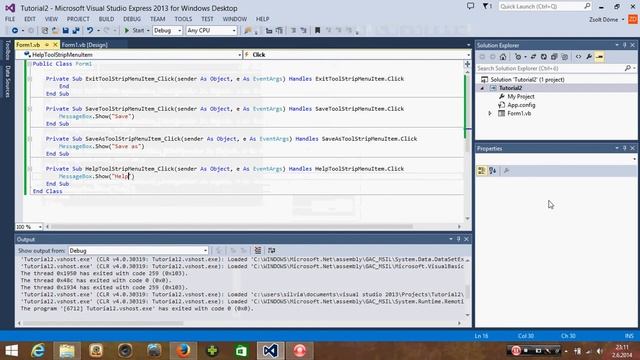Click the Comment Out Lines icon
The image size is (640, 360).
click(x=269, y=31)
